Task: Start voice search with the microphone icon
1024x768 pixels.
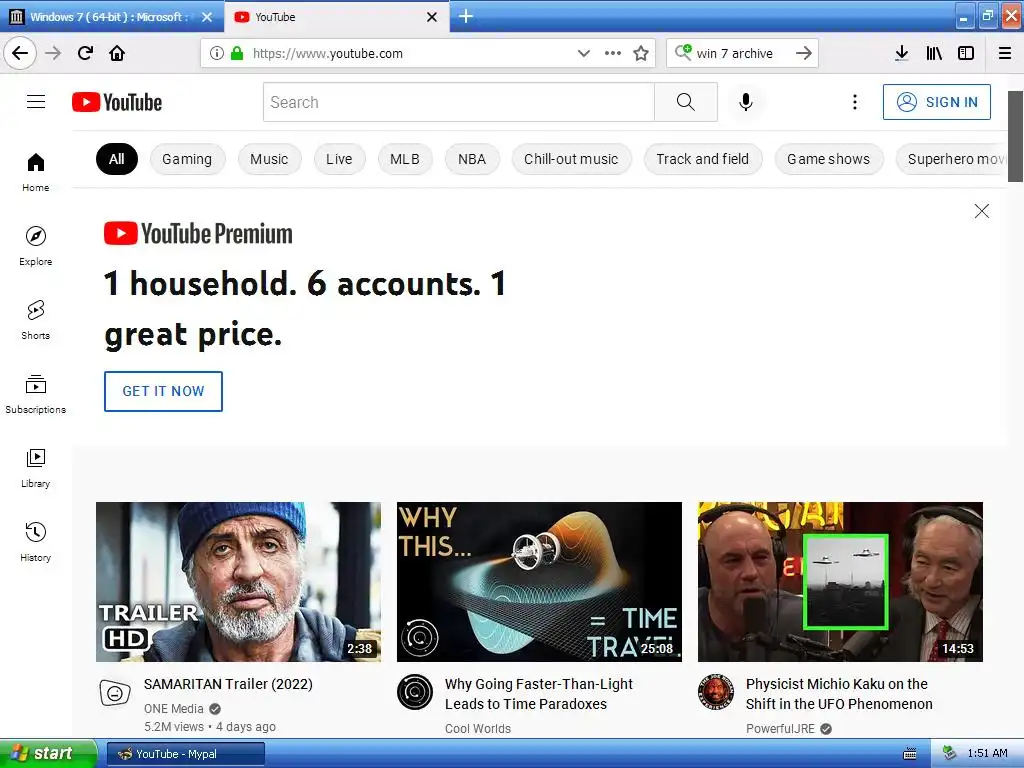Action: click(x=746, y=102)
